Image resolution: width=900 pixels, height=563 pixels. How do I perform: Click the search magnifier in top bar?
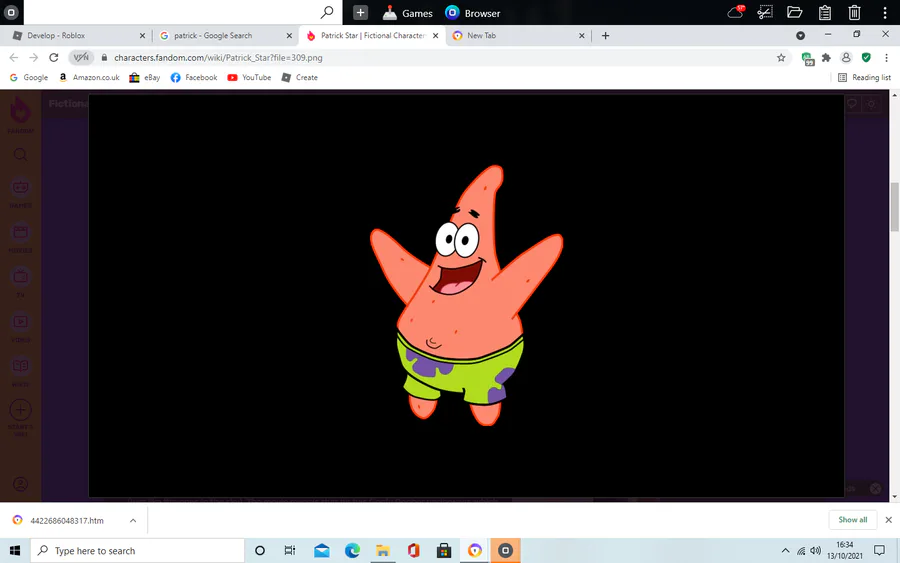pyautogui.click(x=327, y=12)
